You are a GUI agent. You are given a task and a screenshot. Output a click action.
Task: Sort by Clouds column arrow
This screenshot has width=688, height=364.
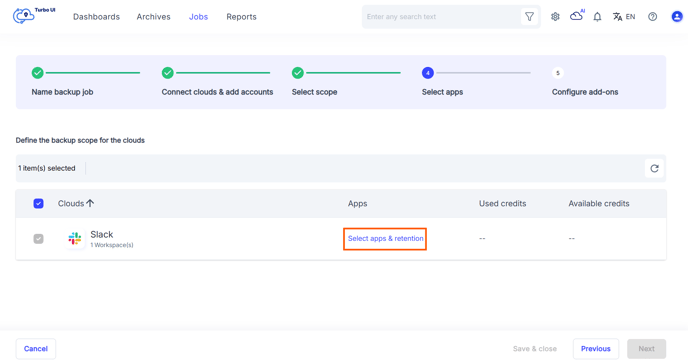pyautogui.click(x=90, y=203)
